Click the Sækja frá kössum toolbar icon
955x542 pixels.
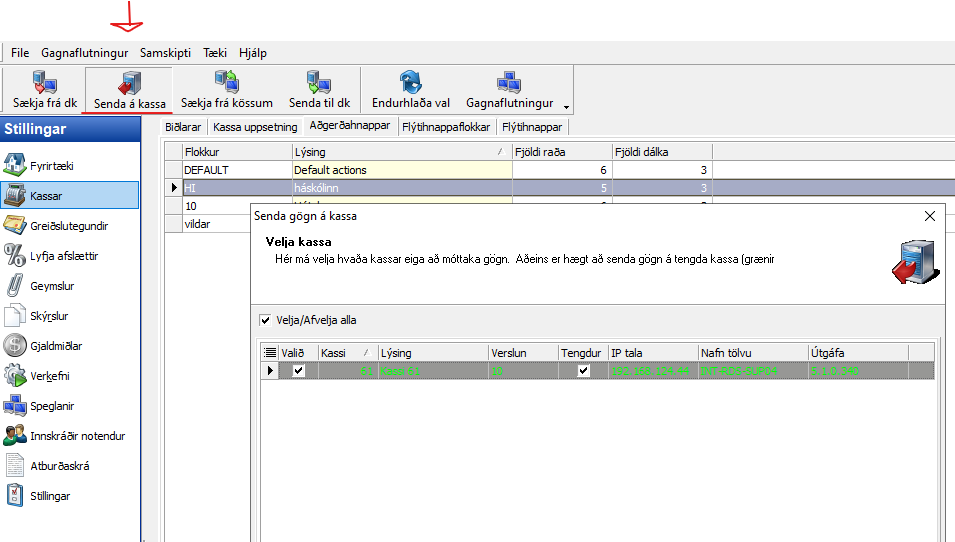[227, 82]
